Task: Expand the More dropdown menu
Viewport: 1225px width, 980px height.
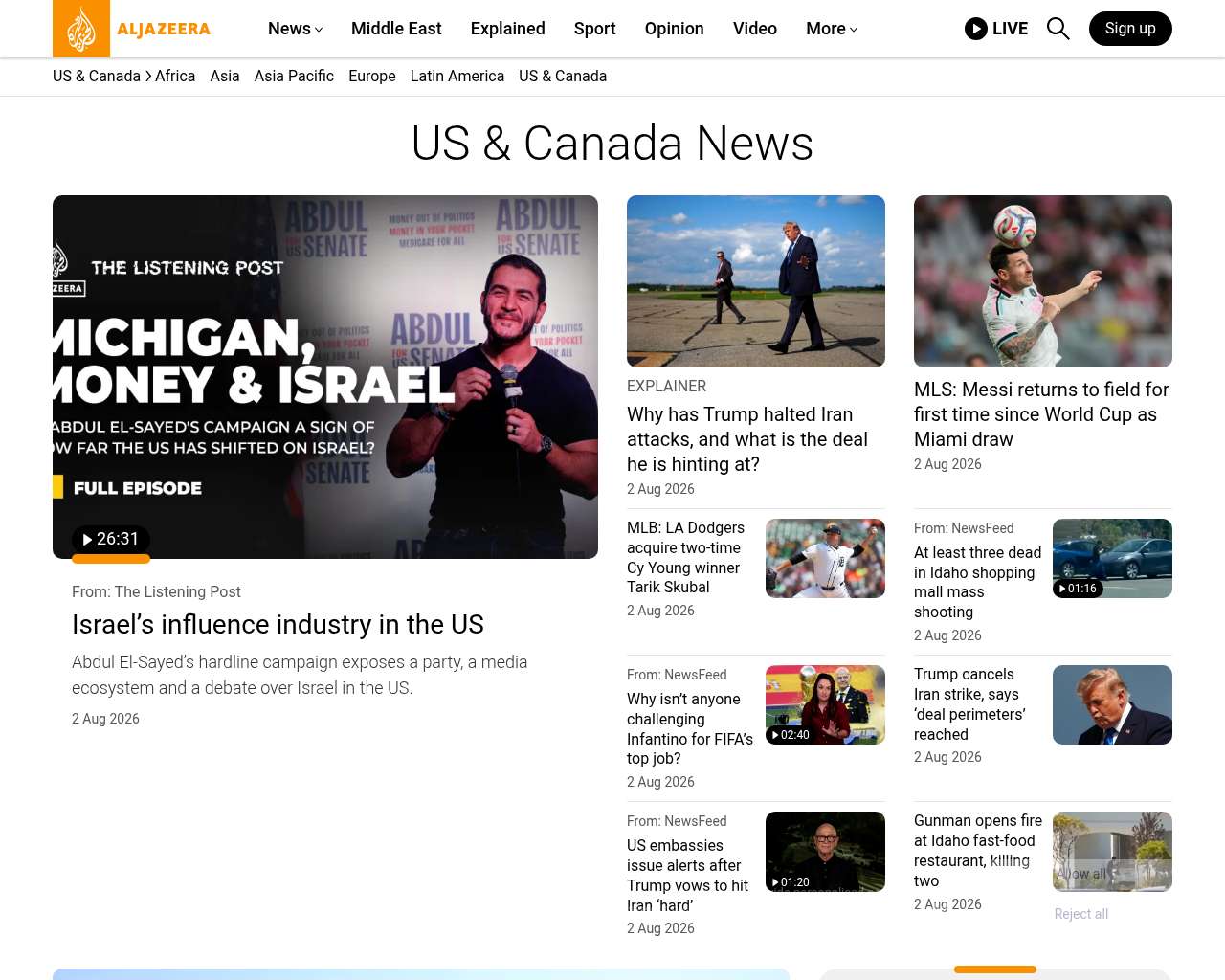Action: [x=832, y=29]
